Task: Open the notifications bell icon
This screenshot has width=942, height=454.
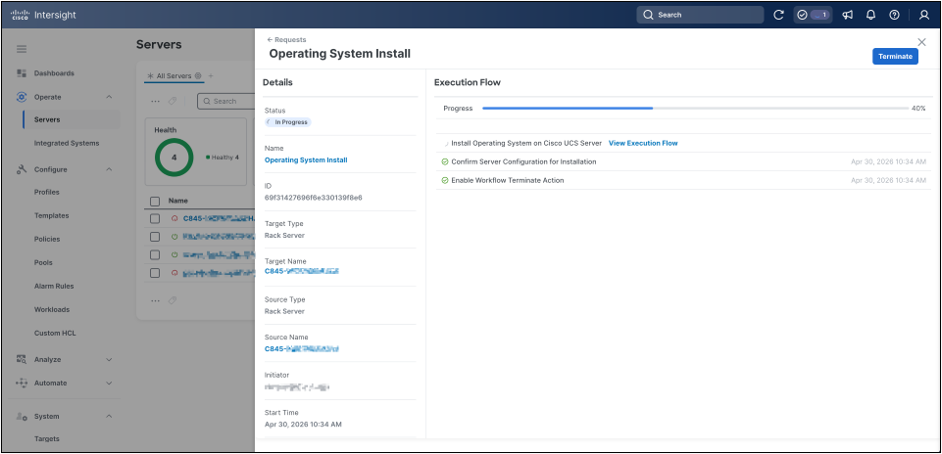Action: (x=871, y=15)
